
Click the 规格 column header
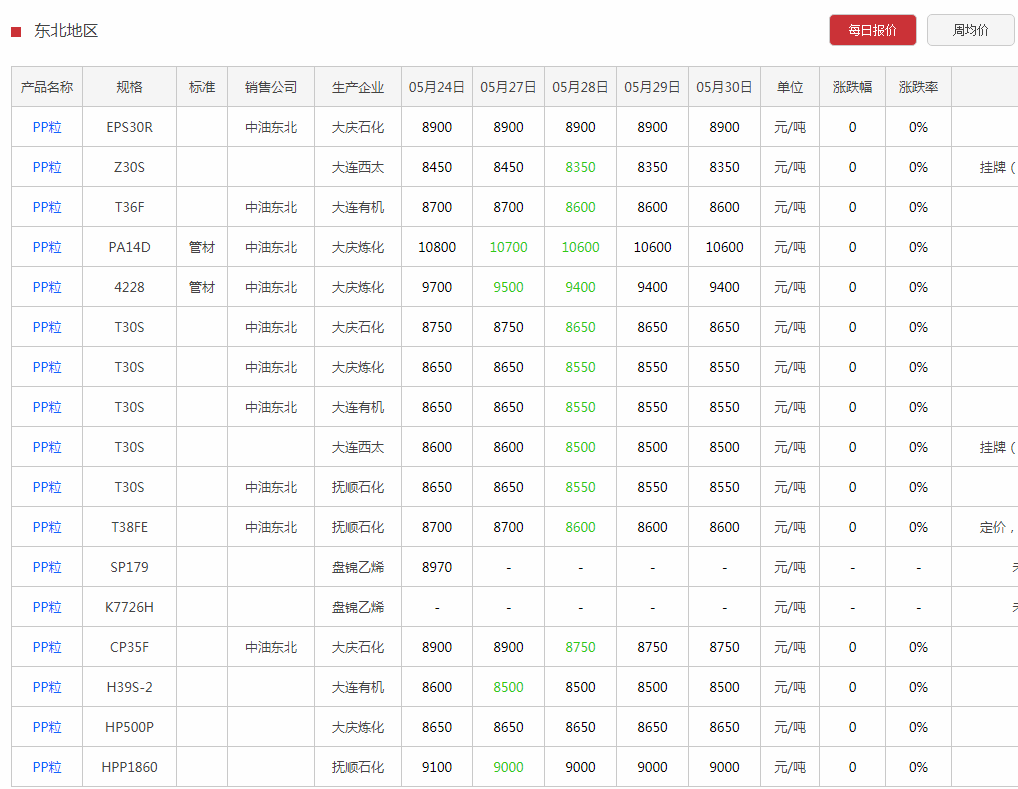[x=129, y=87]
